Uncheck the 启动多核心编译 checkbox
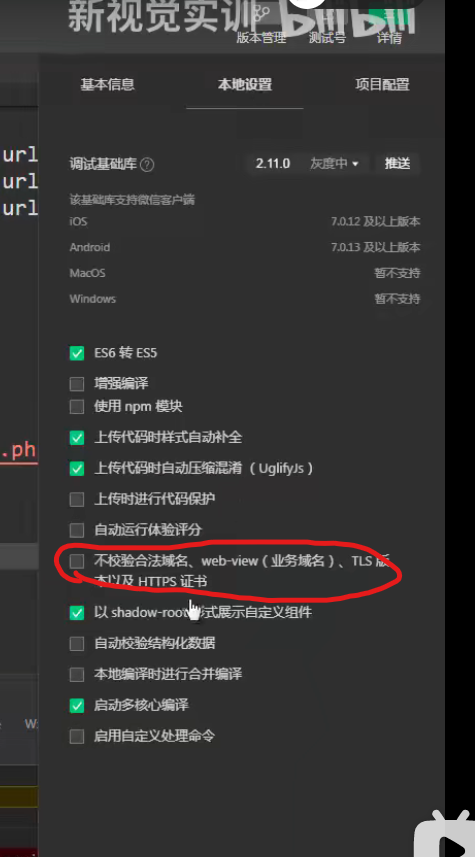Image resolution: width=475 pixels, height=857 pixels. (x=77, y=706)
